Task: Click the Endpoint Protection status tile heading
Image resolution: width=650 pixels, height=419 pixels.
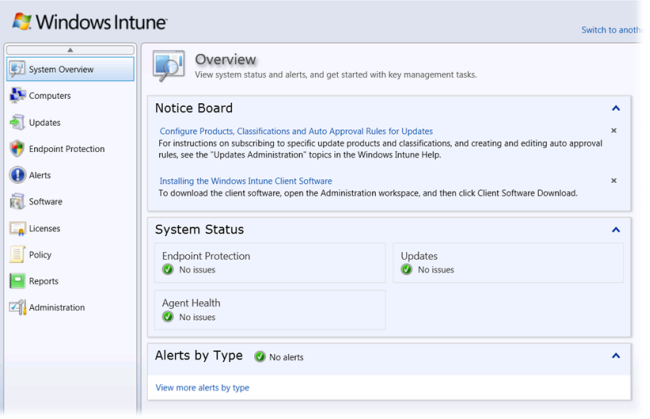Action: point(206,256)
